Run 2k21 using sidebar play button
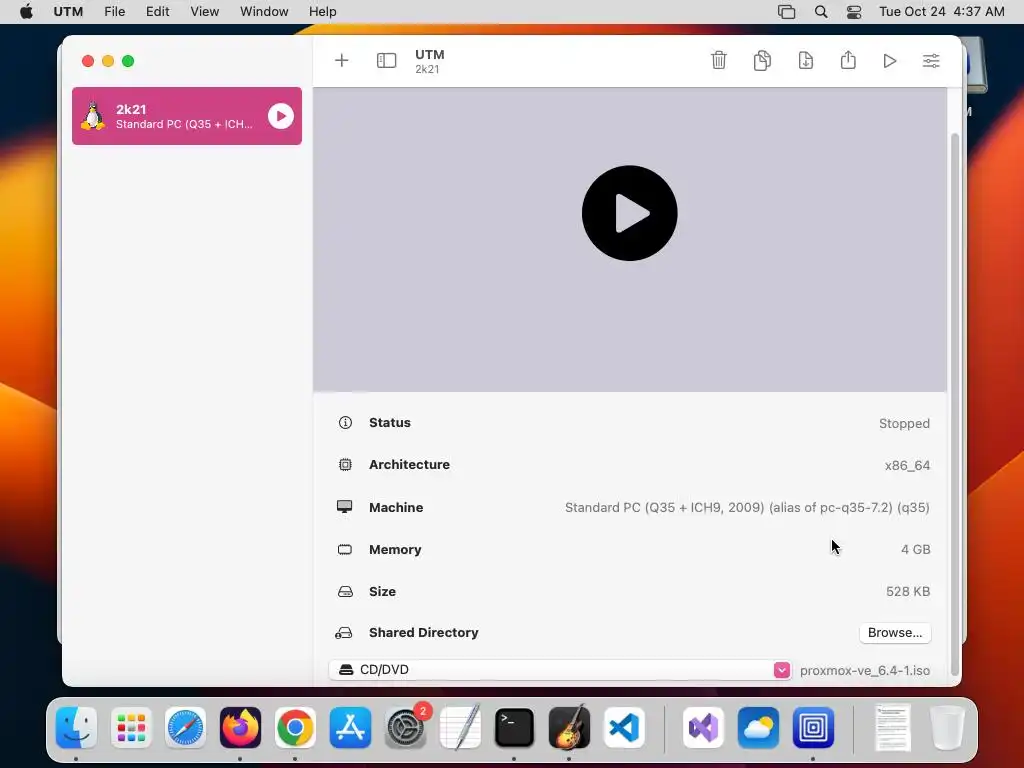The height and width of the screenshot is (768, 1024). click(x=281, y=116)
